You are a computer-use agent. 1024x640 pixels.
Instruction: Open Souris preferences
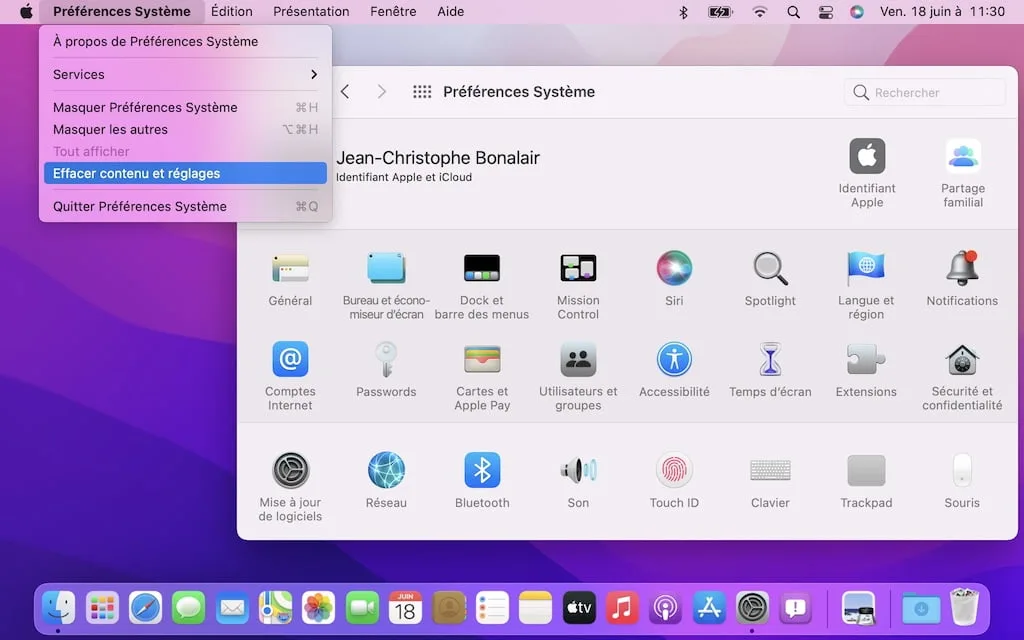pos(962,481)
